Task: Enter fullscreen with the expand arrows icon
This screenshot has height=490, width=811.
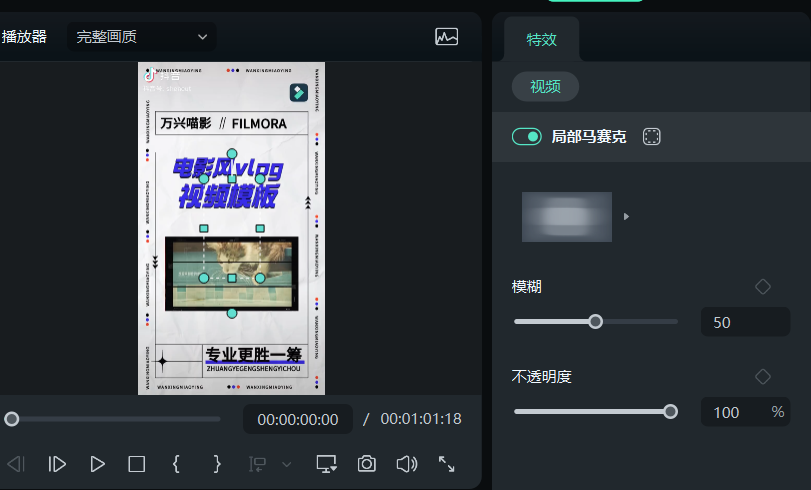Action: [446, 464]
